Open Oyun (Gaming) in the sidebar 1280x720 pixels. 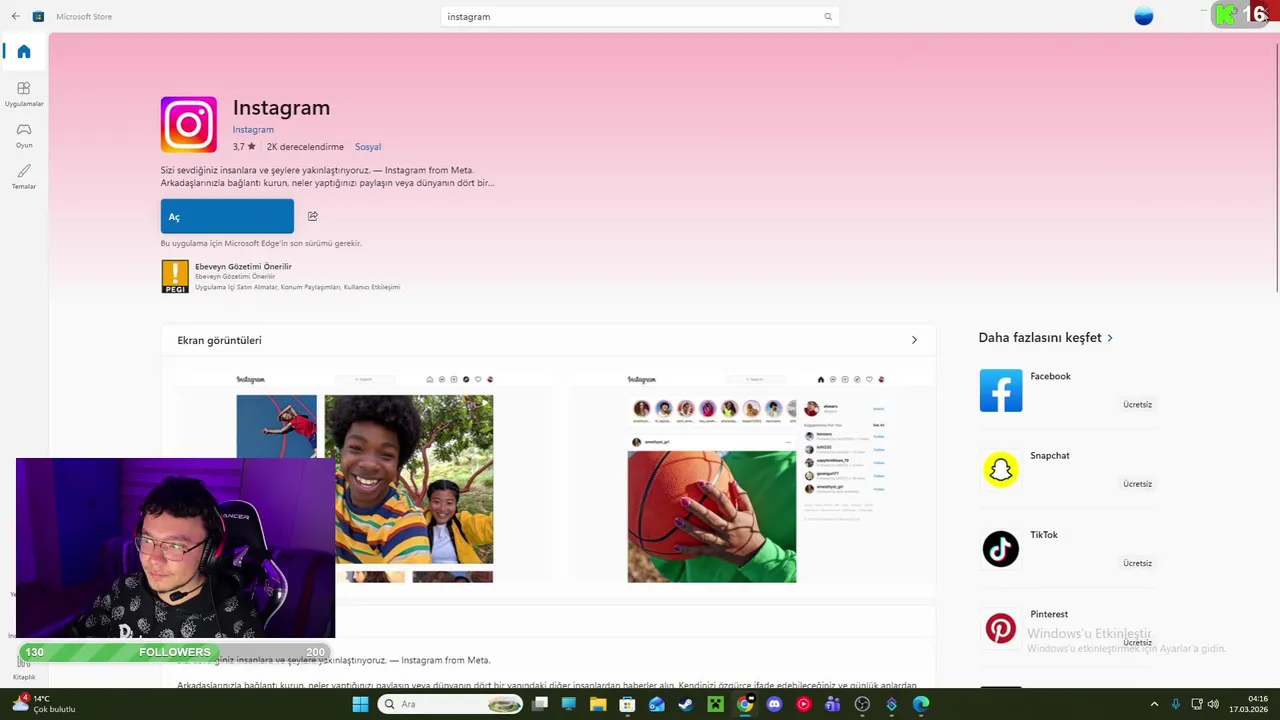pos(24,135)
